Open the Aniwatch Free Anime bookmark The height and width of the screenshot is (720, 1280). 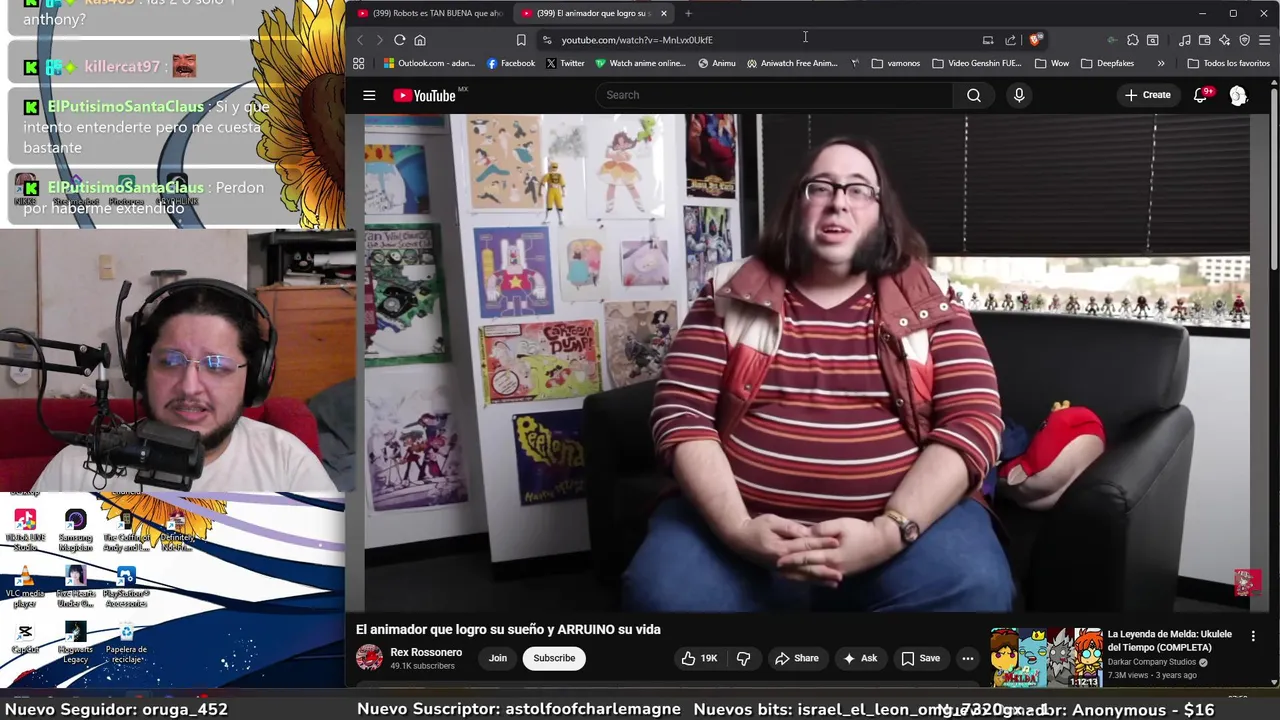click(x=792, y=63)
